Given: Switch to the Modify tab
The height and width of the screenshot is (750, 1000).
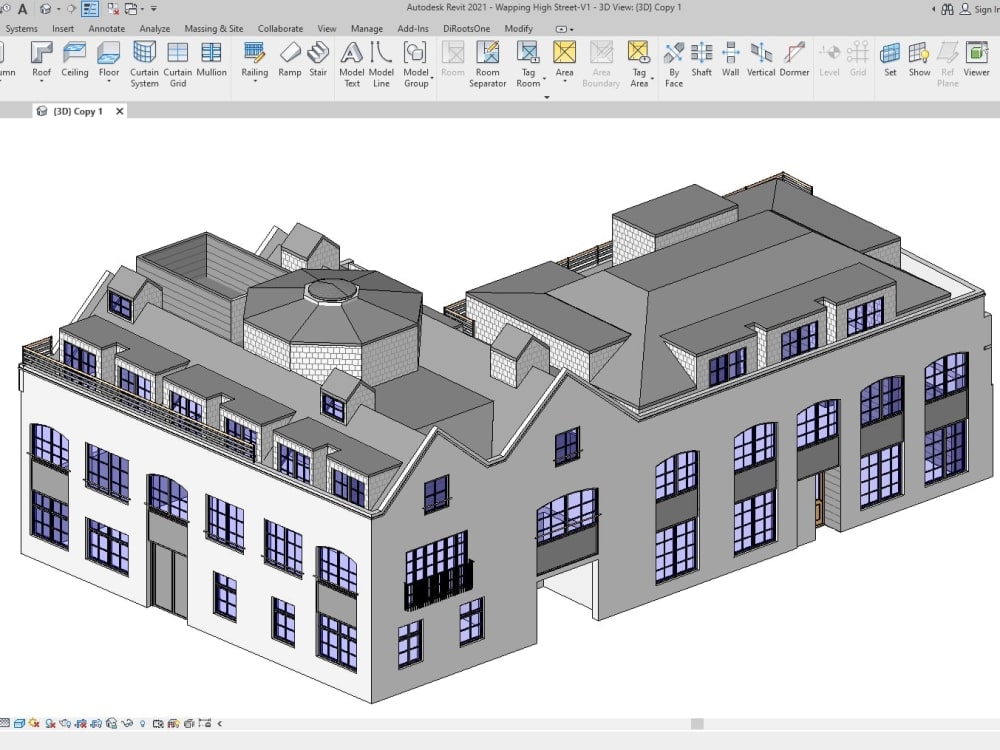Looking at the screenshot, I should click(x=518, y=29).
